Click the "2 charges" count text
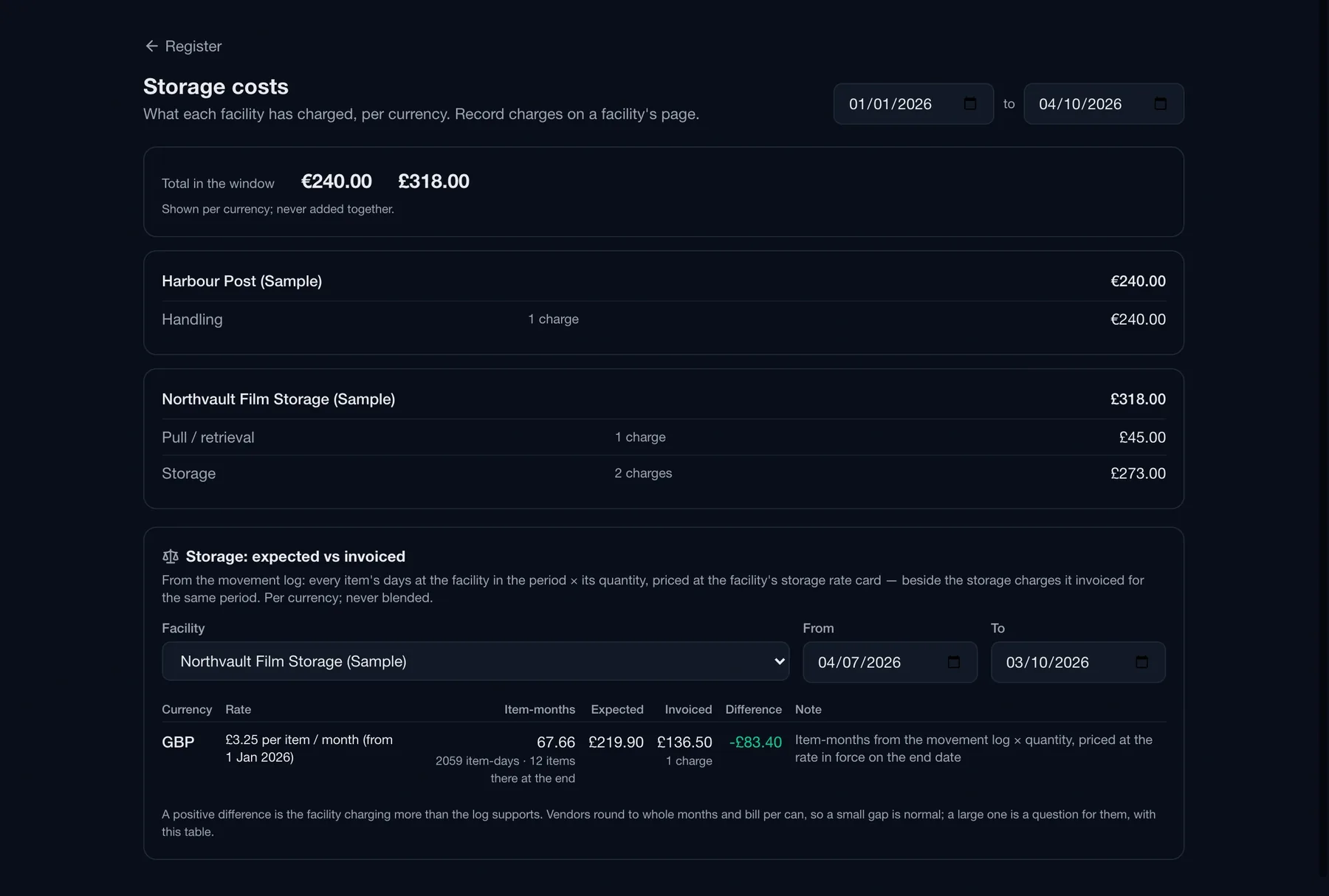 (643, 473)
